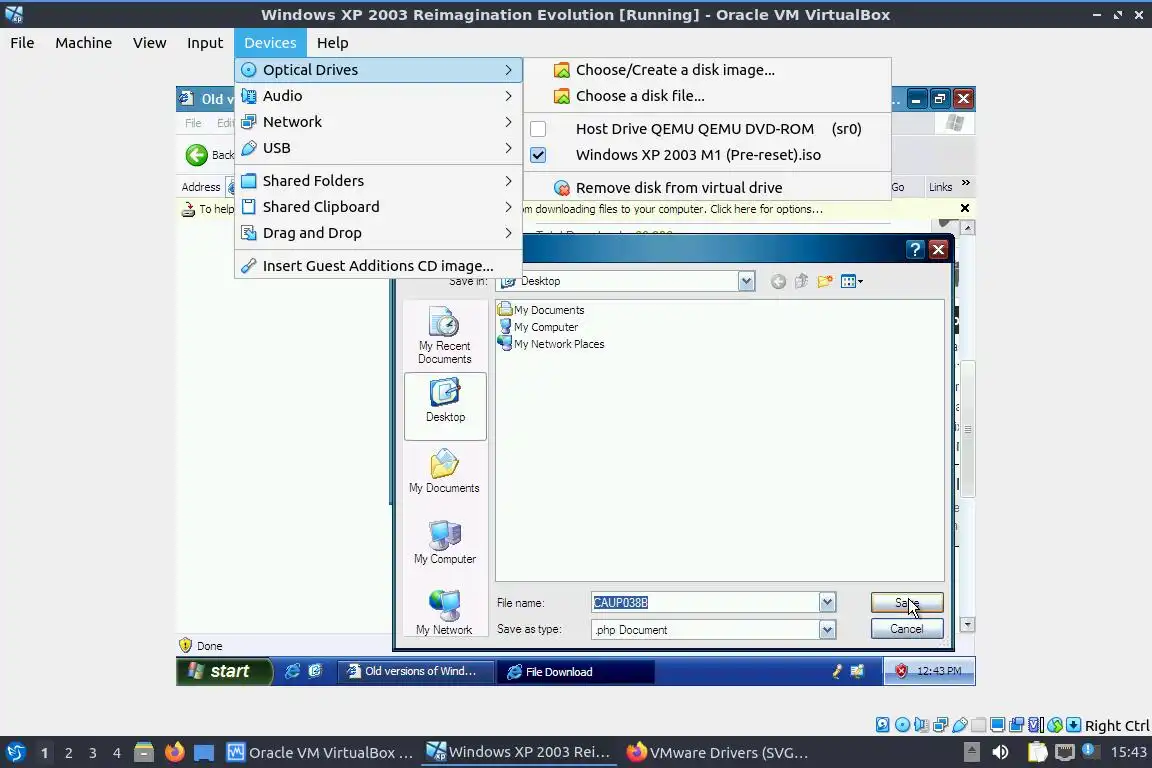Select My Network Places in the file list
The image size is (1152, 768).
click(551, 343)
